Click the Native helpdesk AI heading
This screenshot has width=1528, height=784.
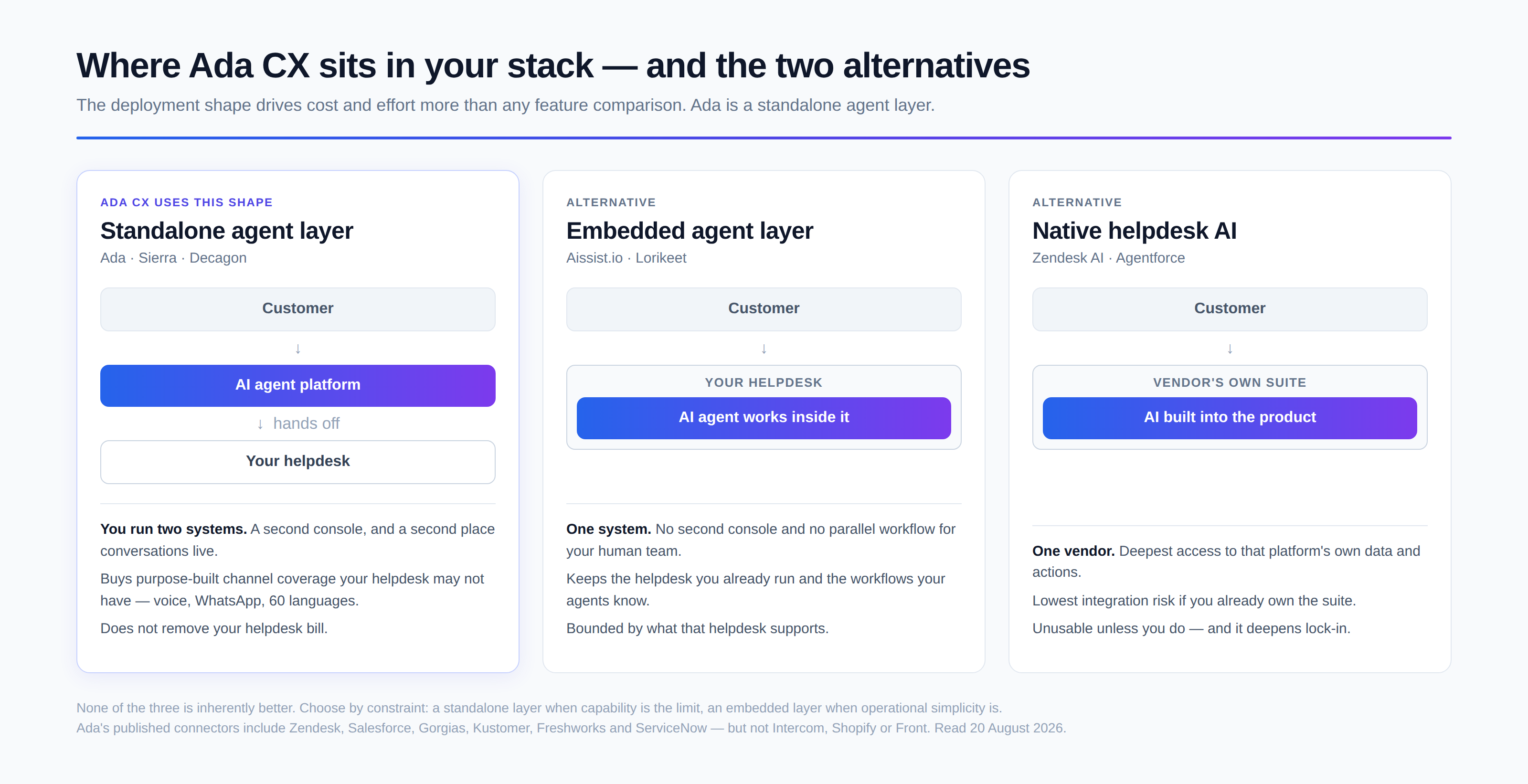(1134, 231)
